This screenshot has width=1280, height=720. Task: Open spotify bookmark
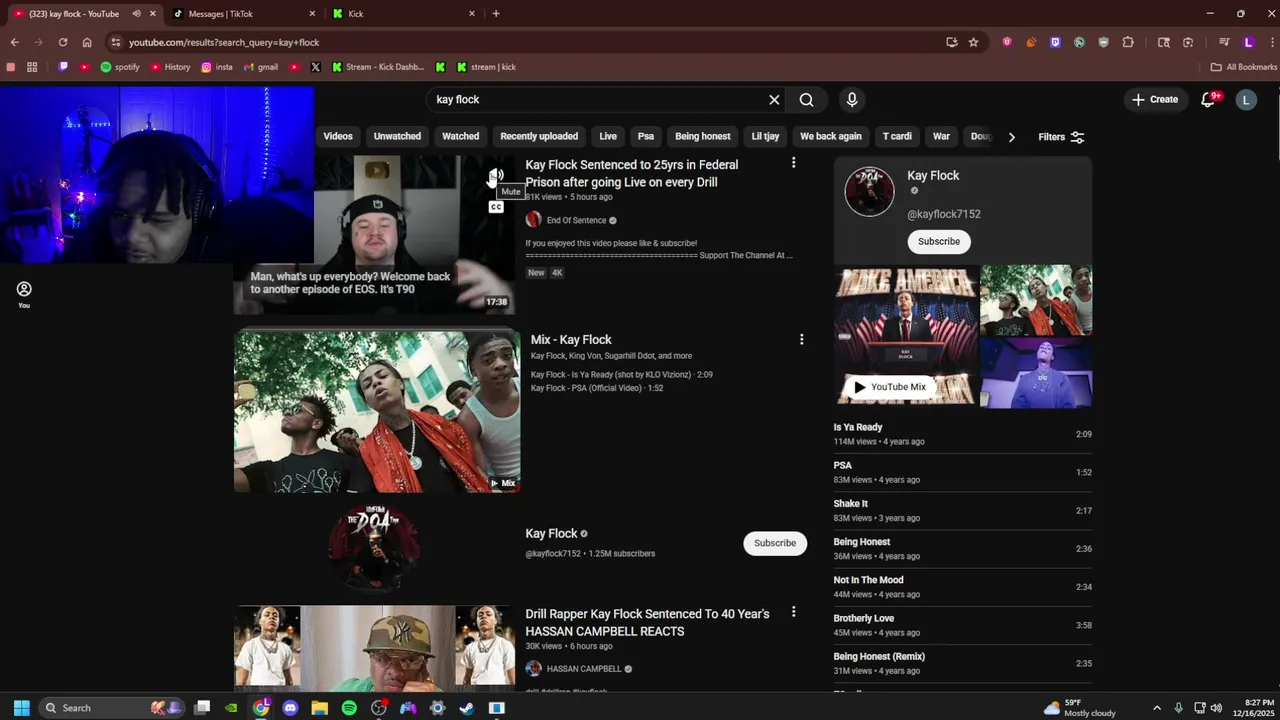tap(120, 67)
